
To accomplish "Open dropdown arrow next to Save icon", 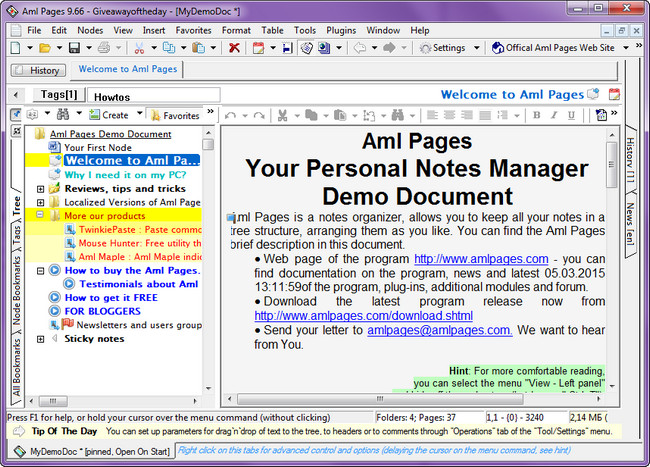I will coord(89,48).
